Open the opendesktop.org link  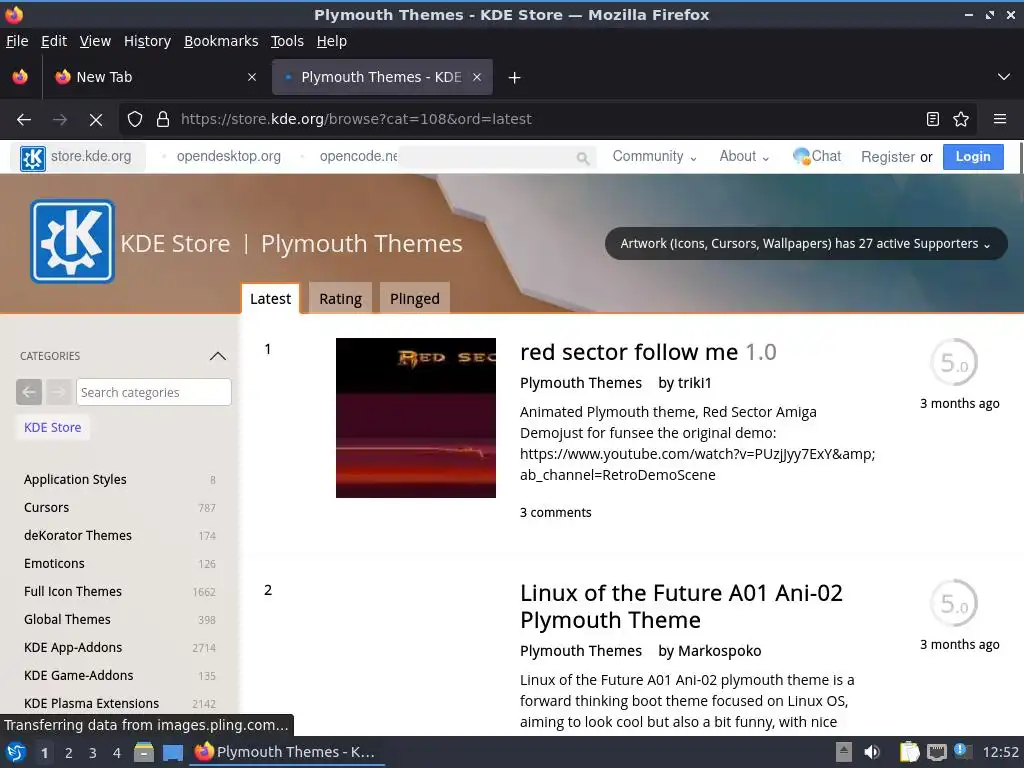click(x=229, y=157)
